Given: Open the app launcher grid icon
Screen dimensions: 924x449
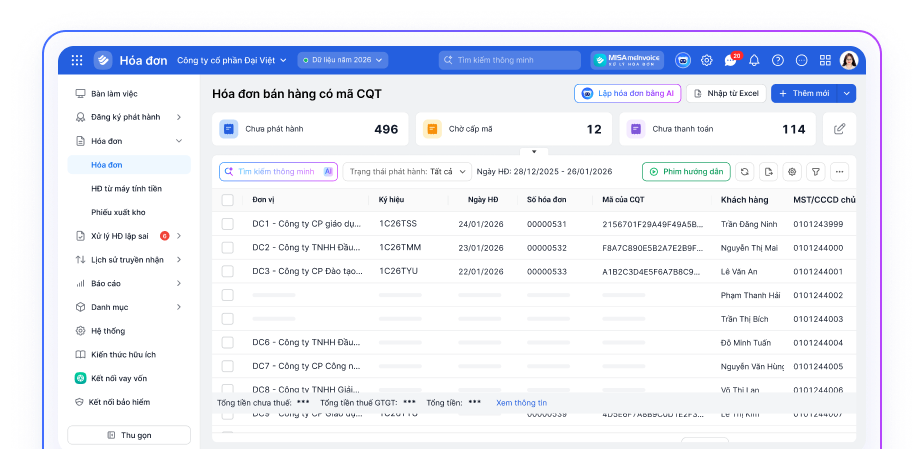Looking at the screenshot, I should (77, 60).
